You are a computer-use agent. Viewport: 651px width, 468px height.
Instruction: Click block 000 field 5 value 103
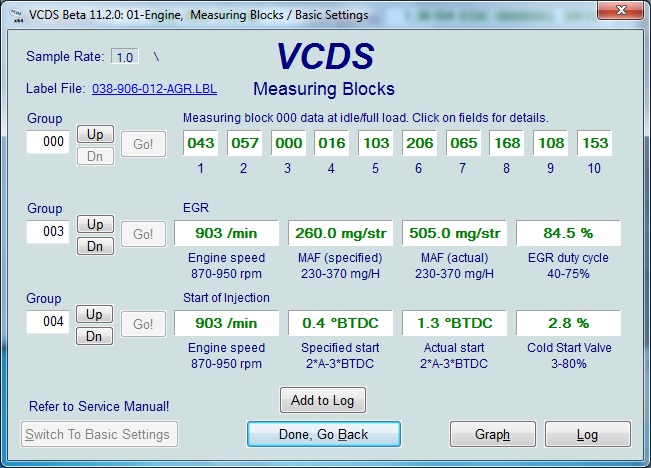(x=376, y=143)
